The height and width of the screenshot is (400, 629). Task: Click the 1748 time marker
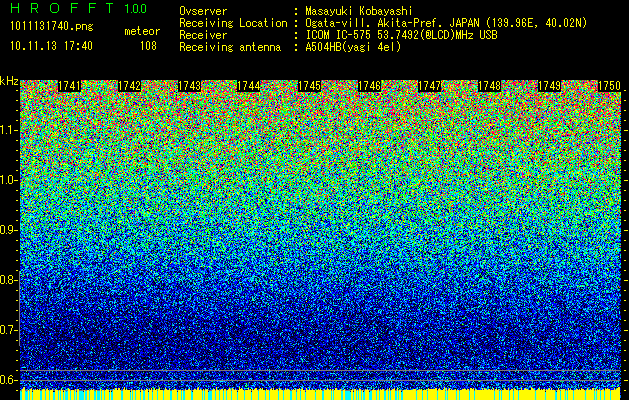click(489, 86)
